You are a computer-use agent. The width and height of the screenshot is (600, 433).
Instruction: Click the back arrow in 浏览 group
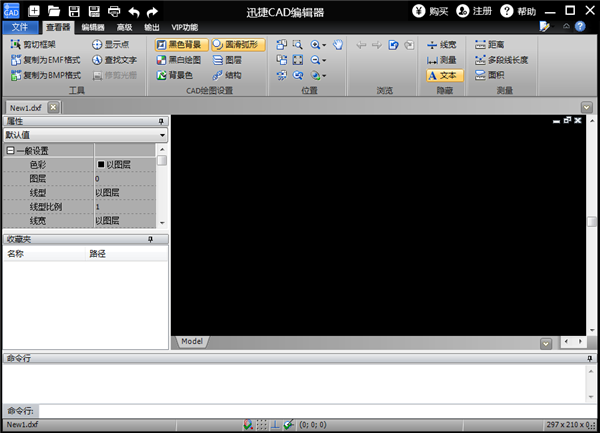[x=361, y=45]
